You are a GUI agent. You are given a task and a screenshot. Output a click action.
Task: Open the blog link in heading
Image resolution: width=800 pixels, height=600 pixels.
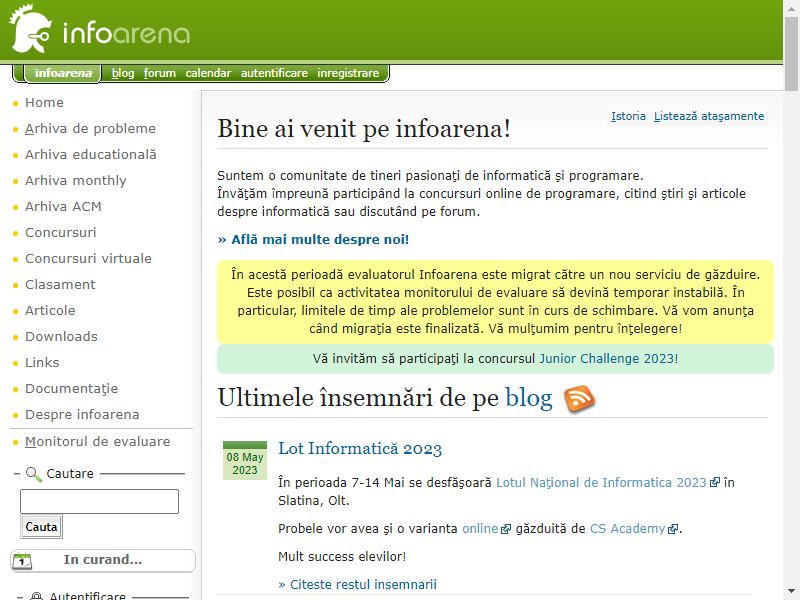(529, 398)
